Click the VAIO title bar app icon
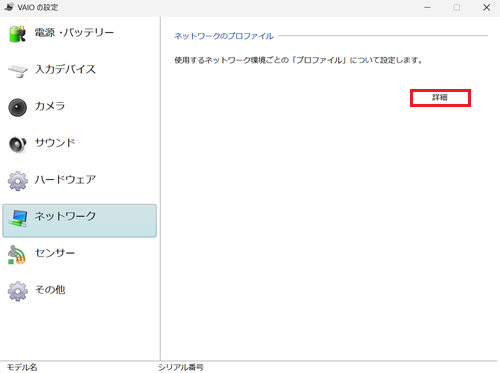Image resolution: width=500 pixels, height=373 pixels. 9,7
